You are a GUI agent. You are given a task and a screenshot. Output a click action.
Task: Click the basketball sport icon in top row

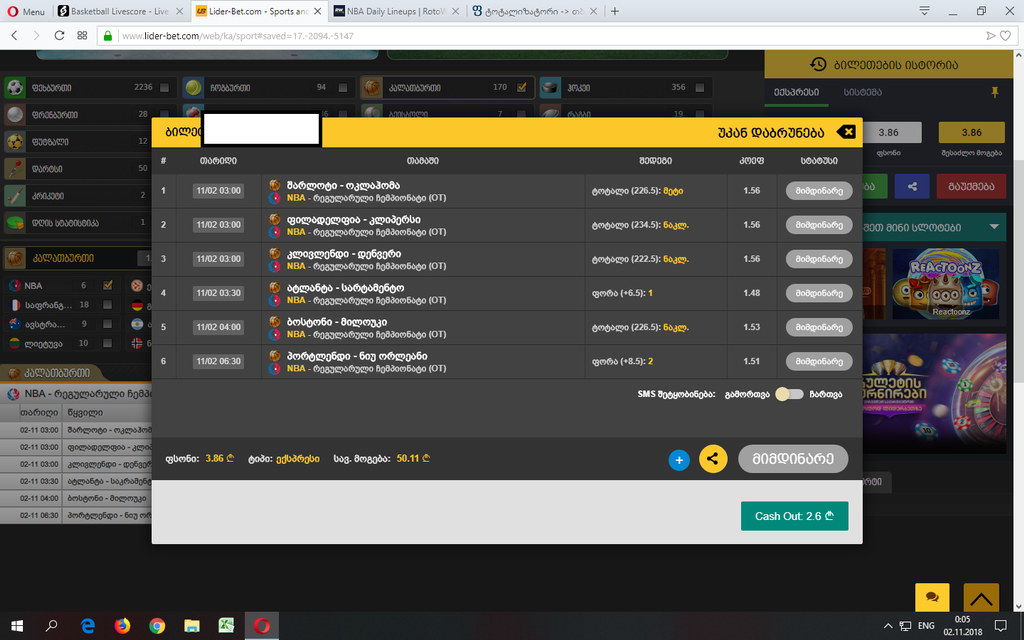(372, 88)
